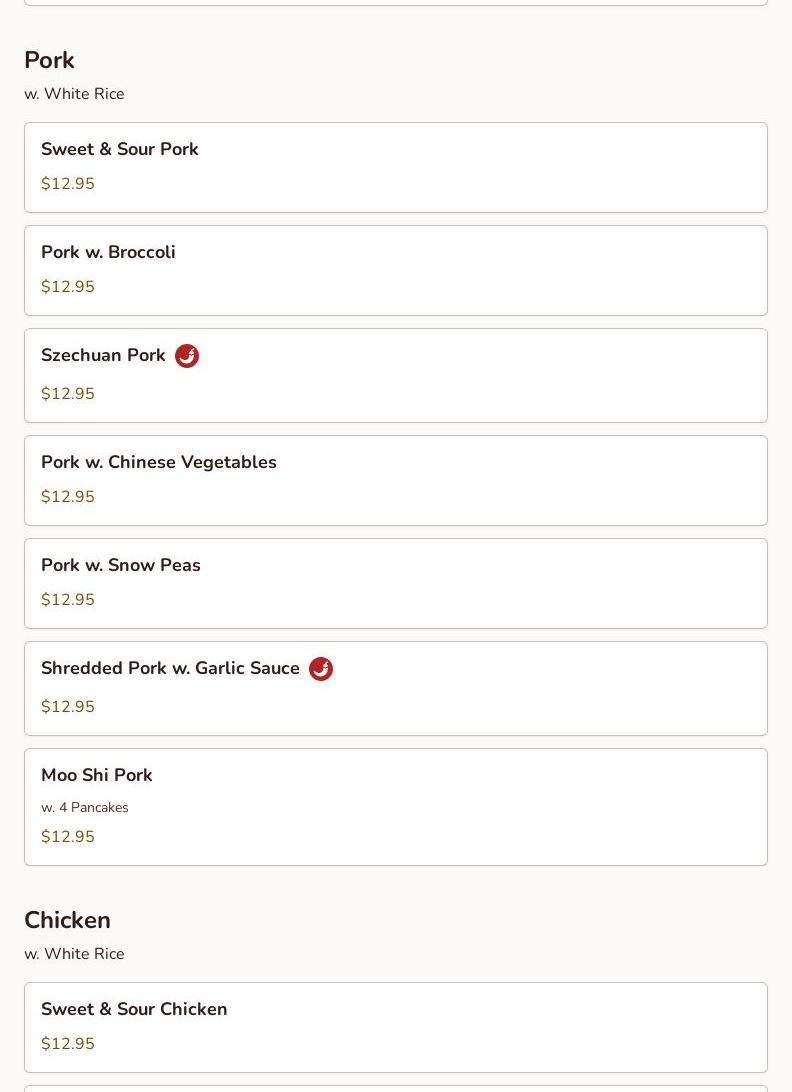Open the Pork w. Broccoli item title
792x1092 pixels.
click(108, 252)
